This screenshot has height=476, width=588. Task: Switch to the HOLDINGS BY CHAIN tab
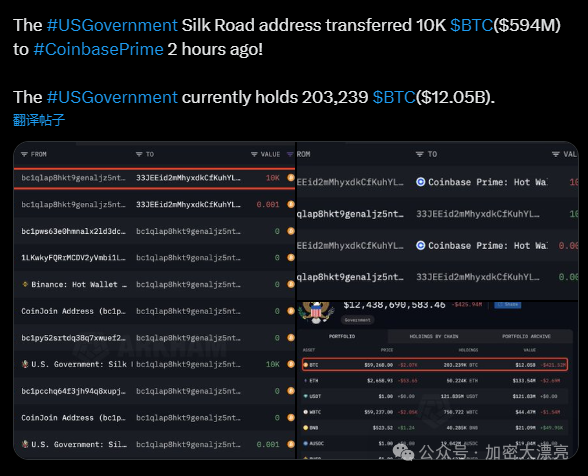tap(434, 336)
